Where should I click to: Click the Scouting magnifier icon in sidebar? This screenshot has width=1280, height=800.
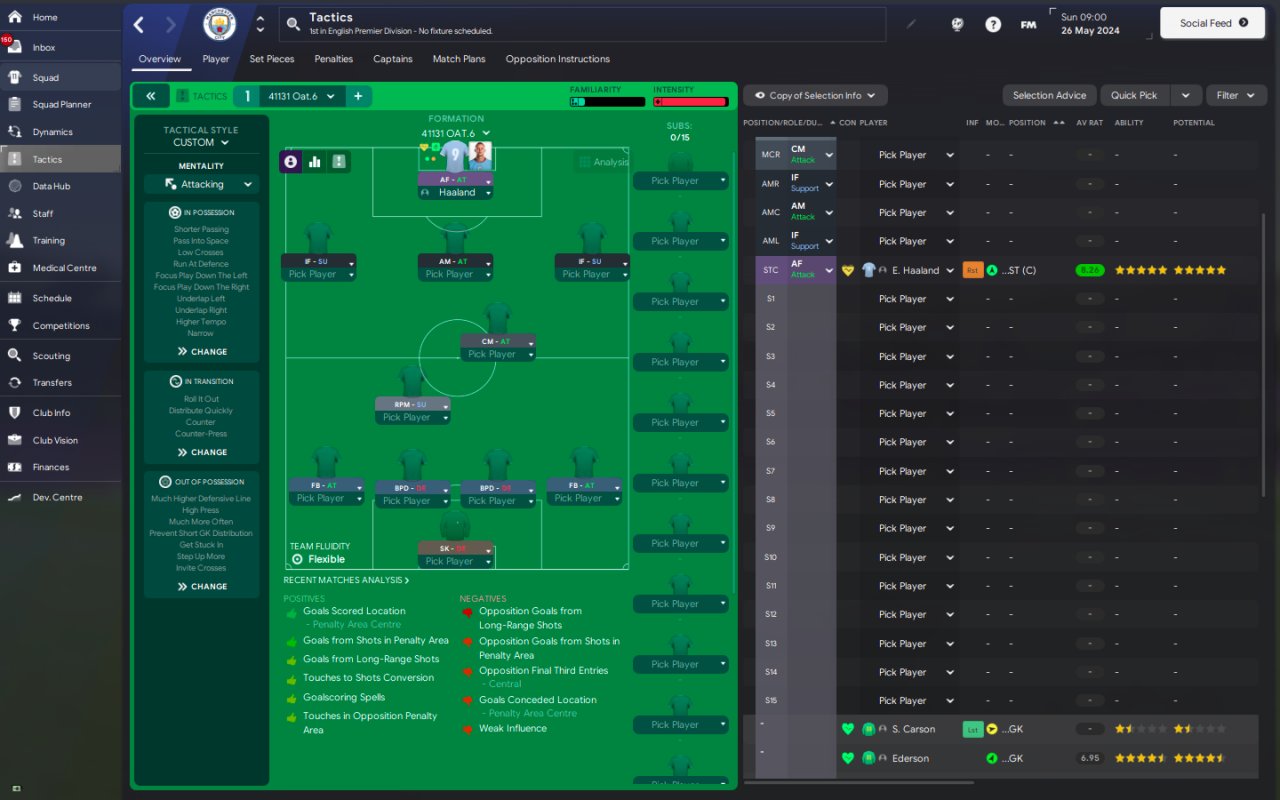tap(14, 355)
